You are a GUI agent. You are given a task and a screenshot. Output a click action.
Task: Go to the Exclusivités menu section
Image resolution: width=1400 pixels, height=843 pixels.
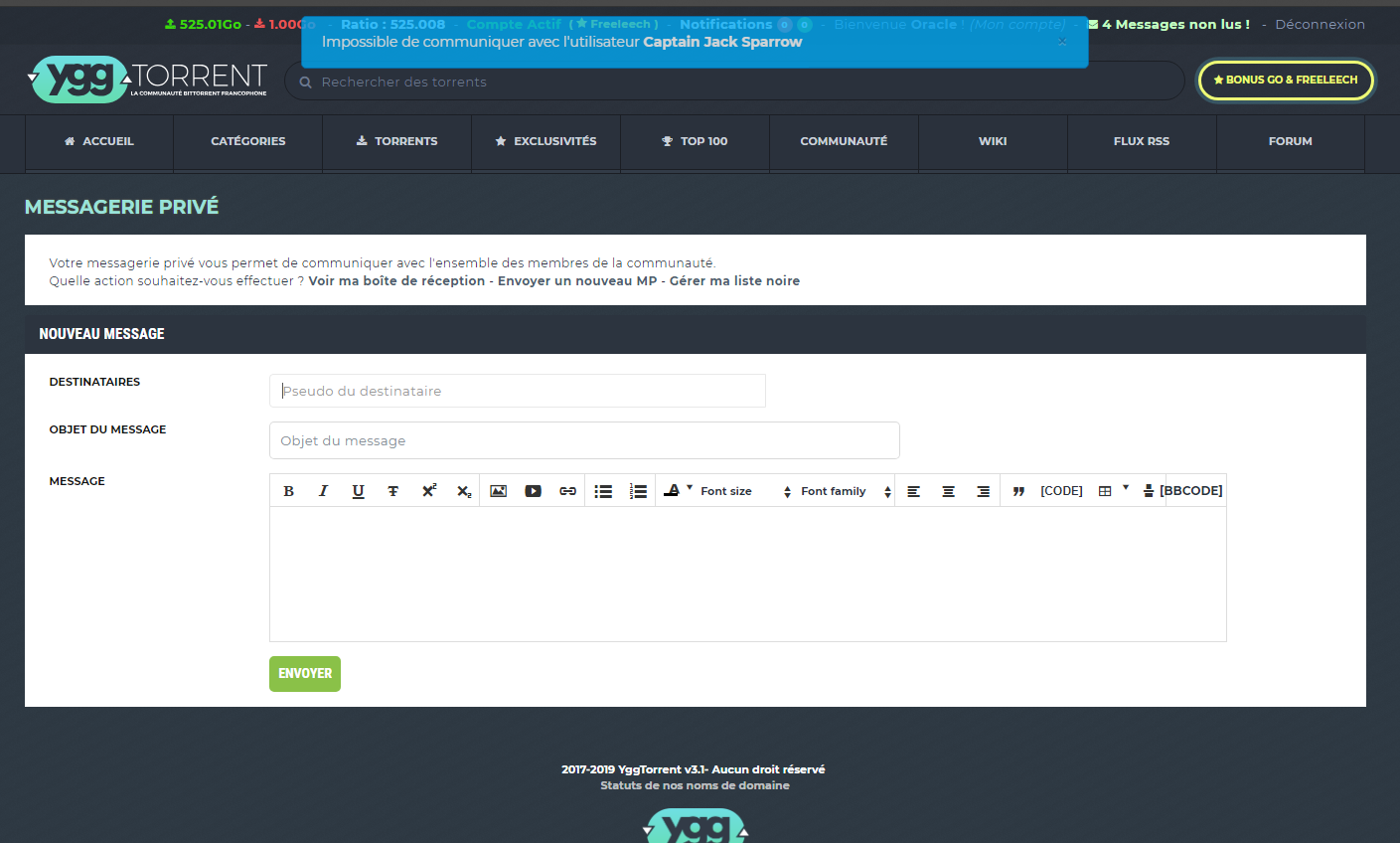[x=545, y=141]
